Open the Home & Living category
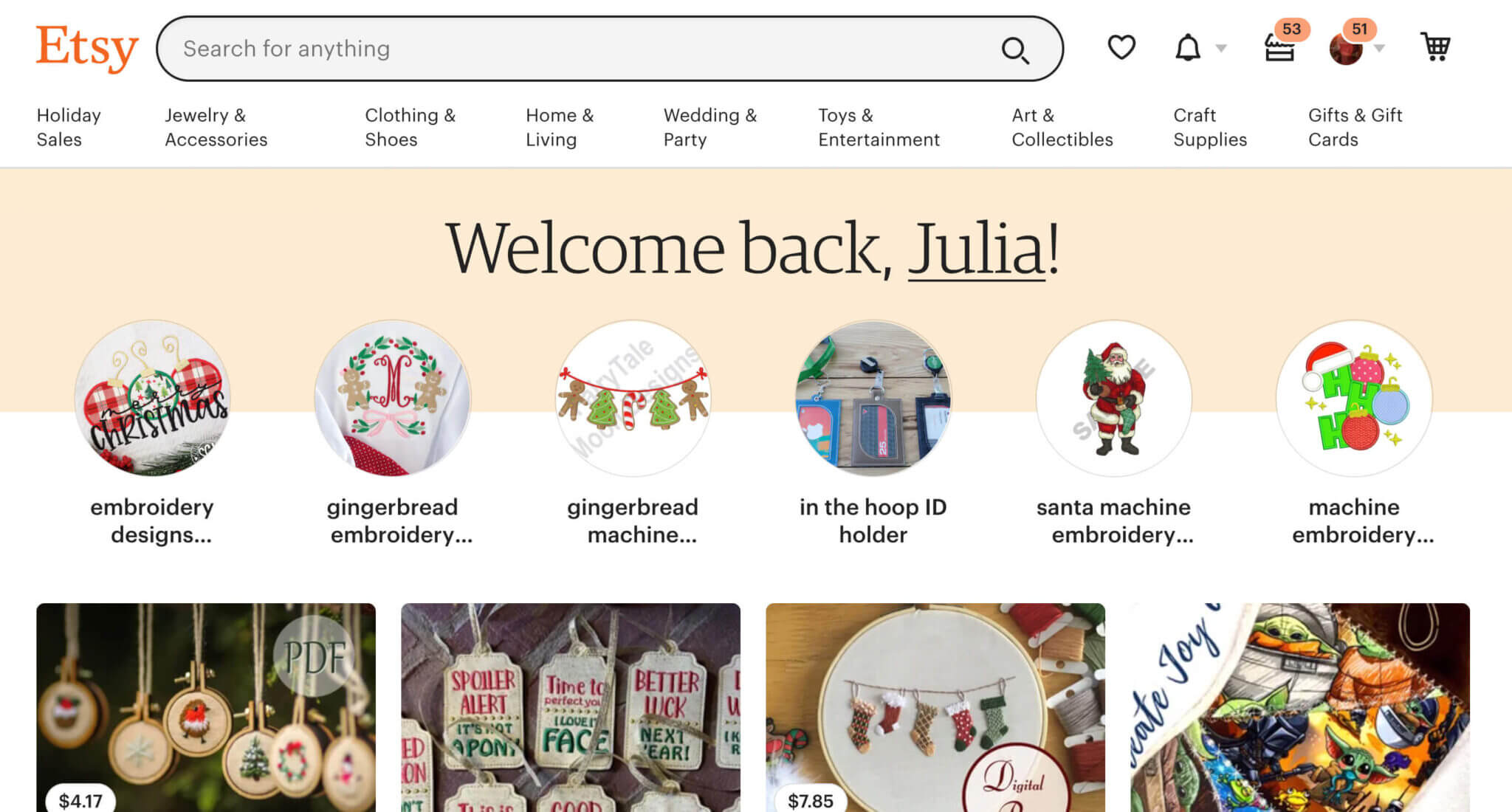The width and height of the screenshot is (1512, 812). pos(560,127)
